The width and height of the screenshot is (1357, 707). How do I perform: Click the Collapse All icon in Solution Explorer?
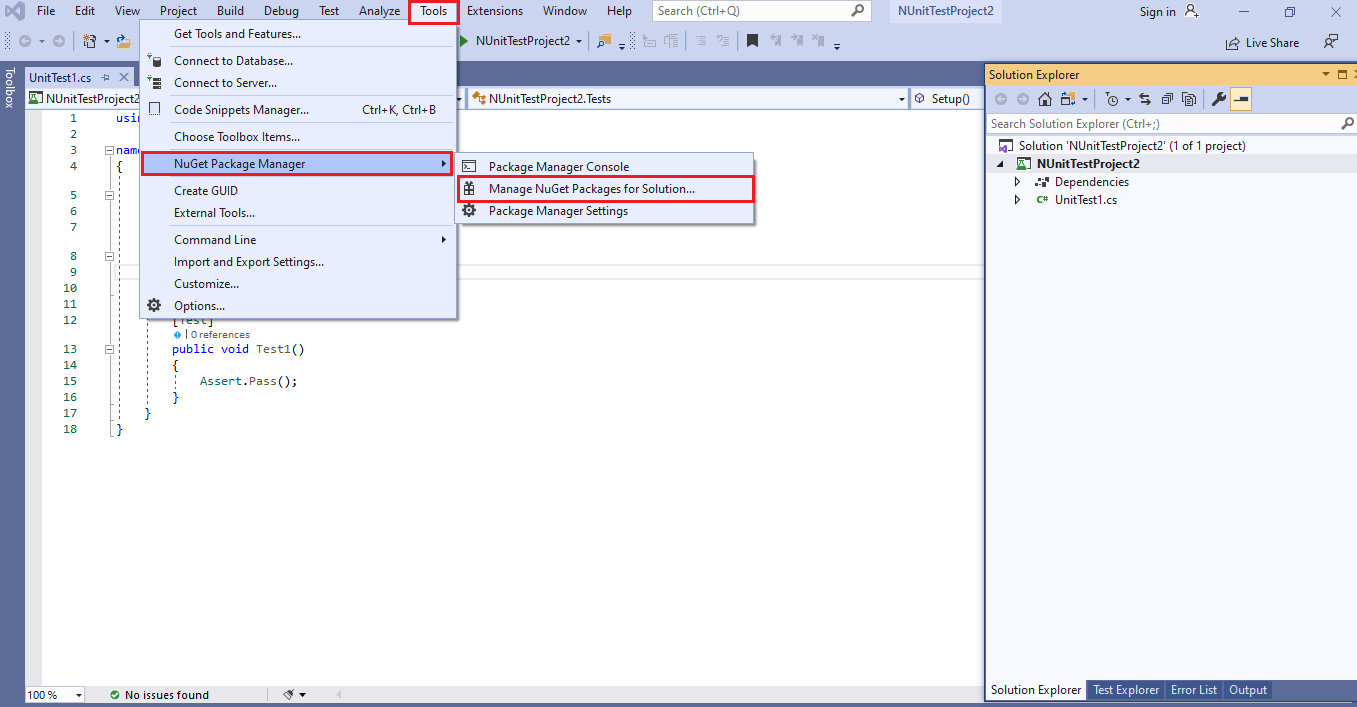click(1168, 99)
